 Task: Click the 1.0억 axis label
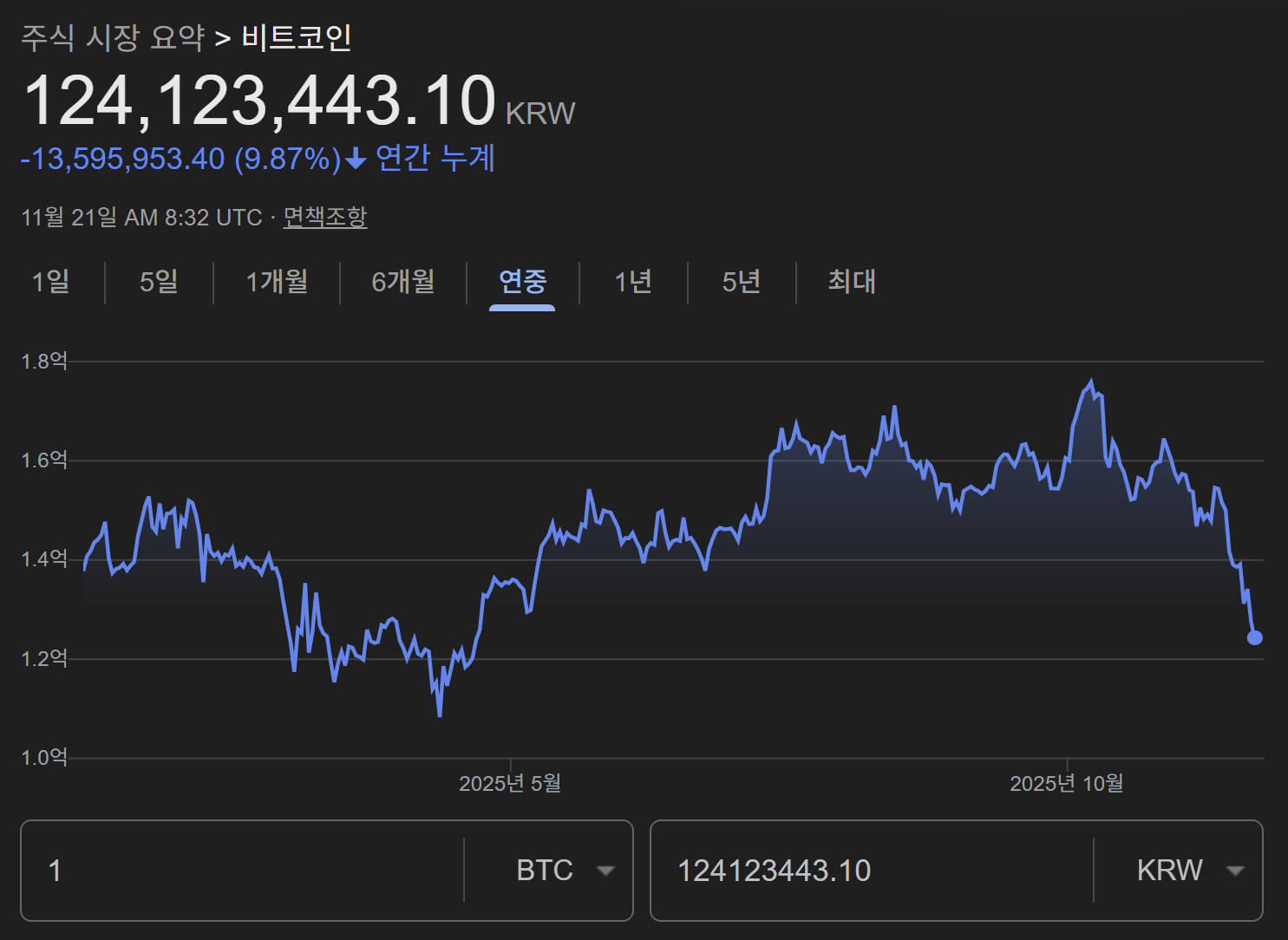click(x=44, y=757)
